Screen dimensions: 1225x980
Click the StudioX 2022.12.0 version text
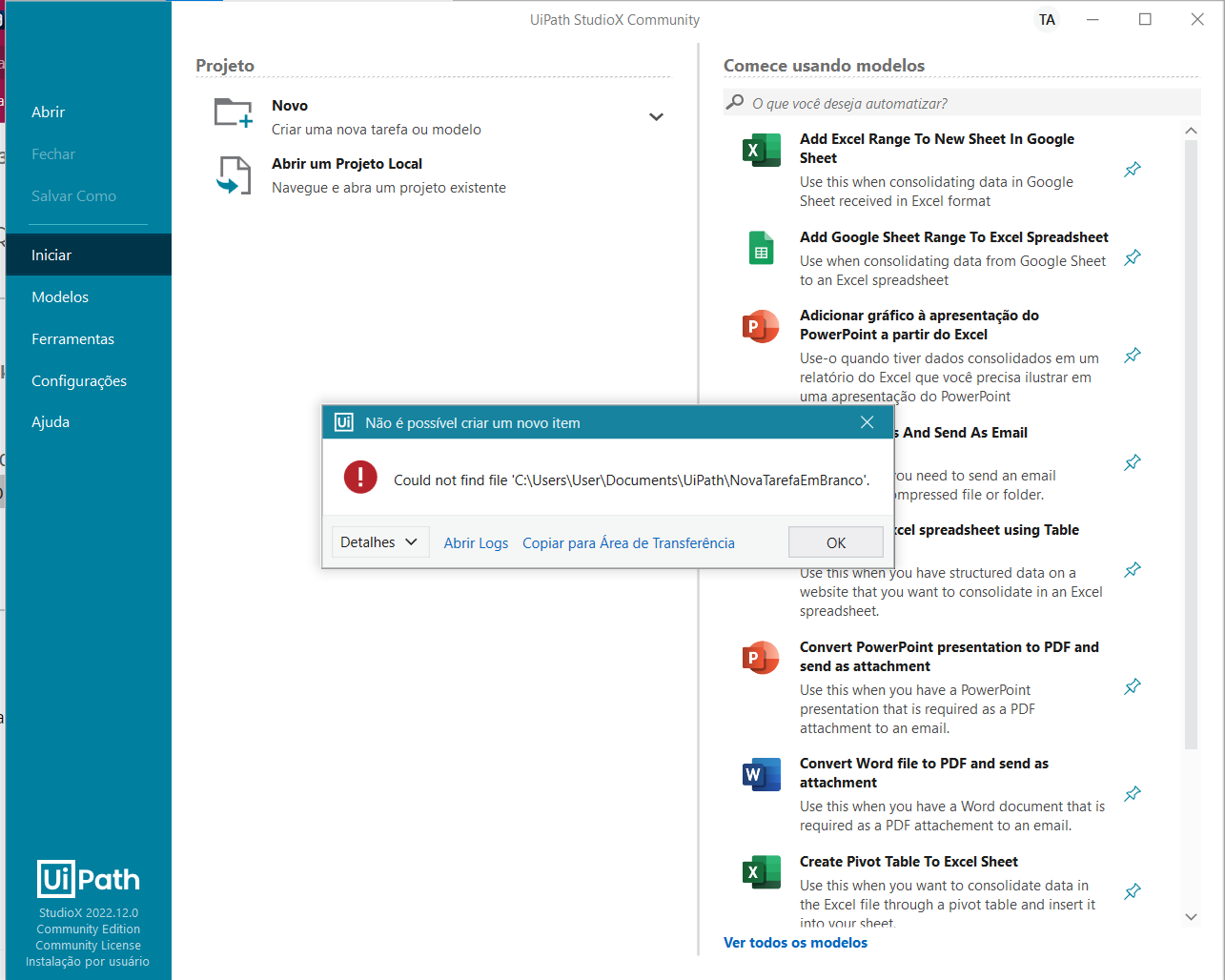click(89, 912)
